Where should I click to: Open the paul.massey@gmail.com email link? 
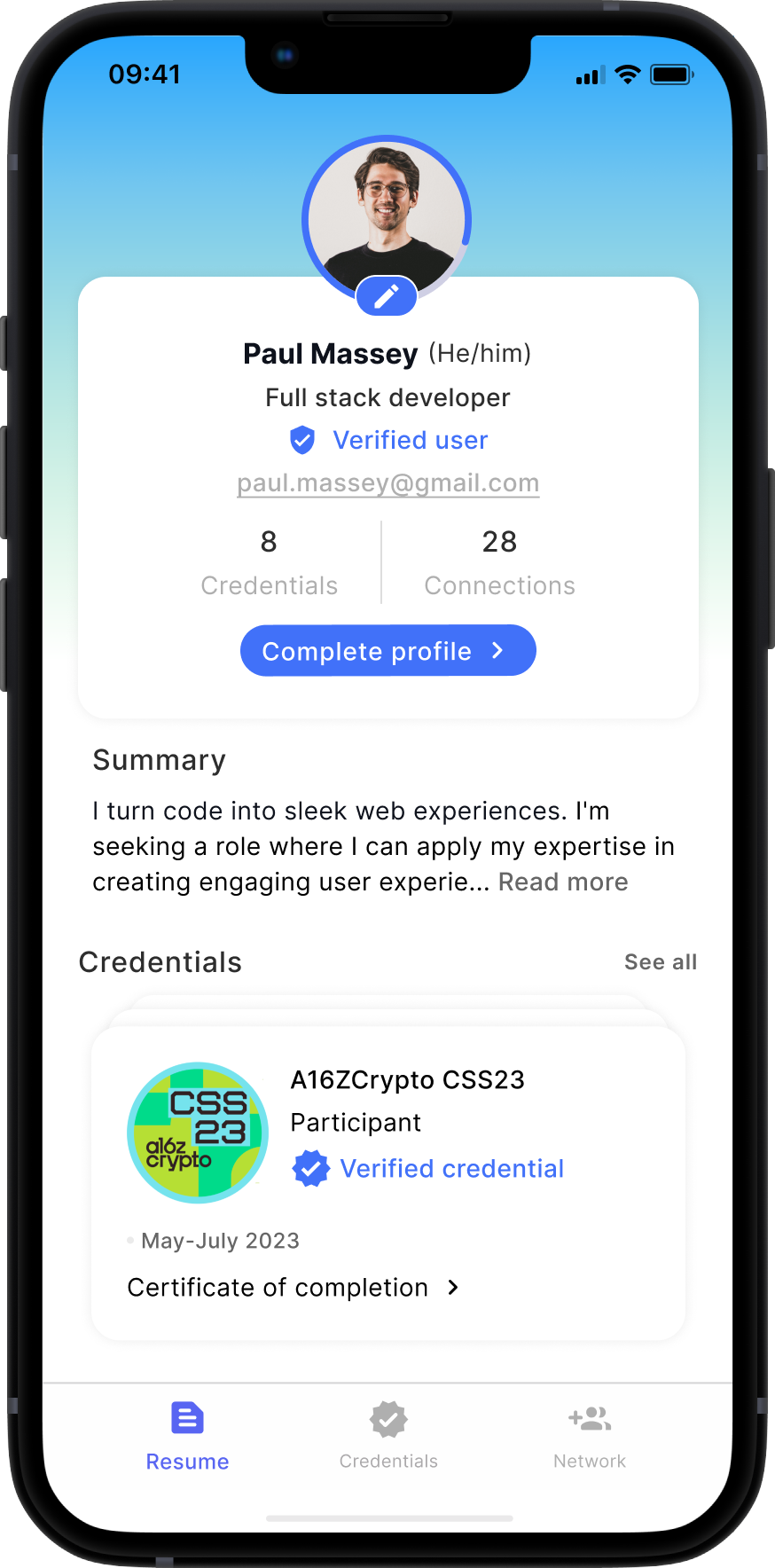pyautogui.click(x=388, y=483)
